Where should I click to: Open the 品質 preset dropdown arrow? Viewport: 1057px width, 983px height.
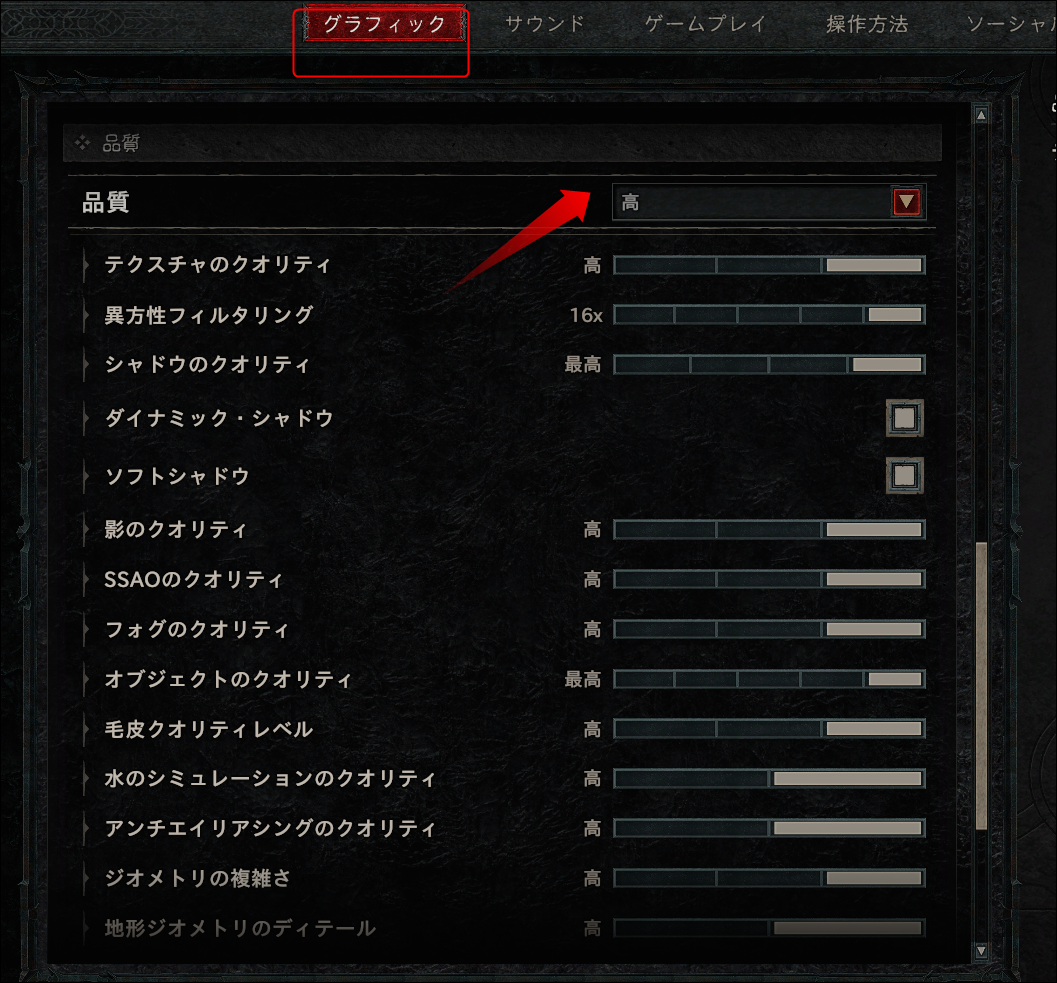[x=906, y=202]
